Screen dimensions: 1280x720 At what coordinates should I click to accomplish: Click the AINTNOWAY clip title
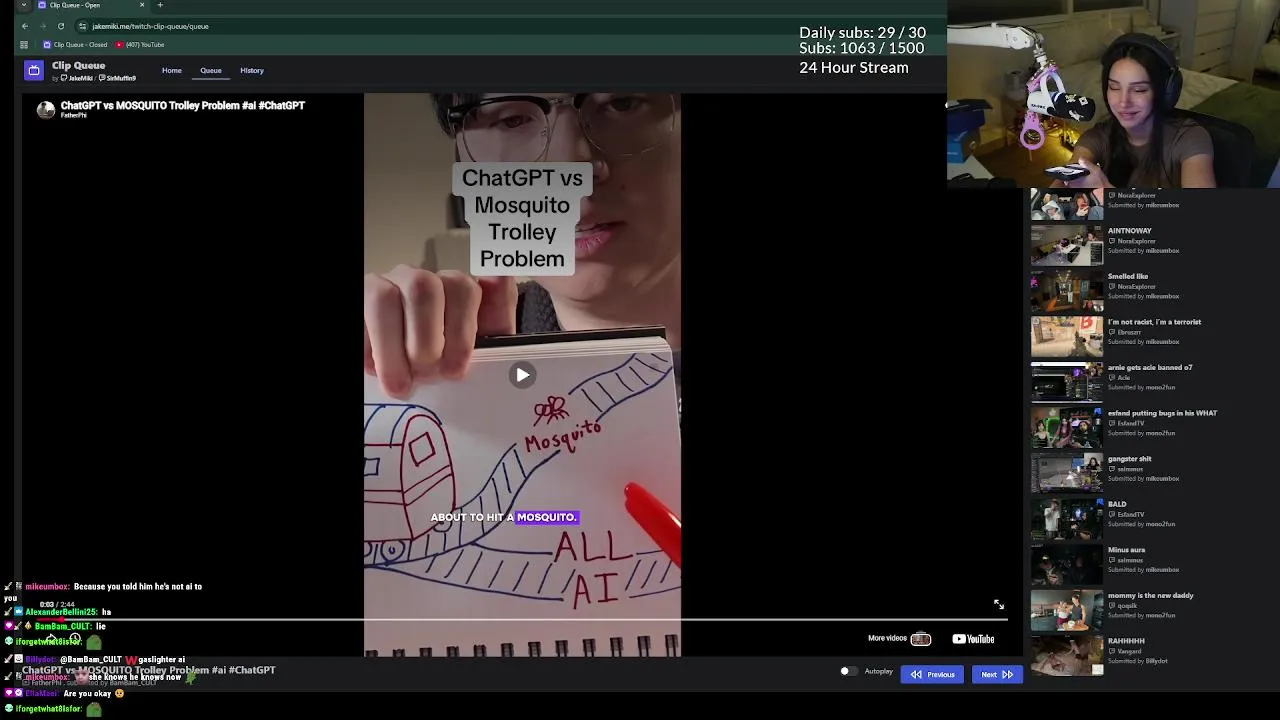point(1129,231)
